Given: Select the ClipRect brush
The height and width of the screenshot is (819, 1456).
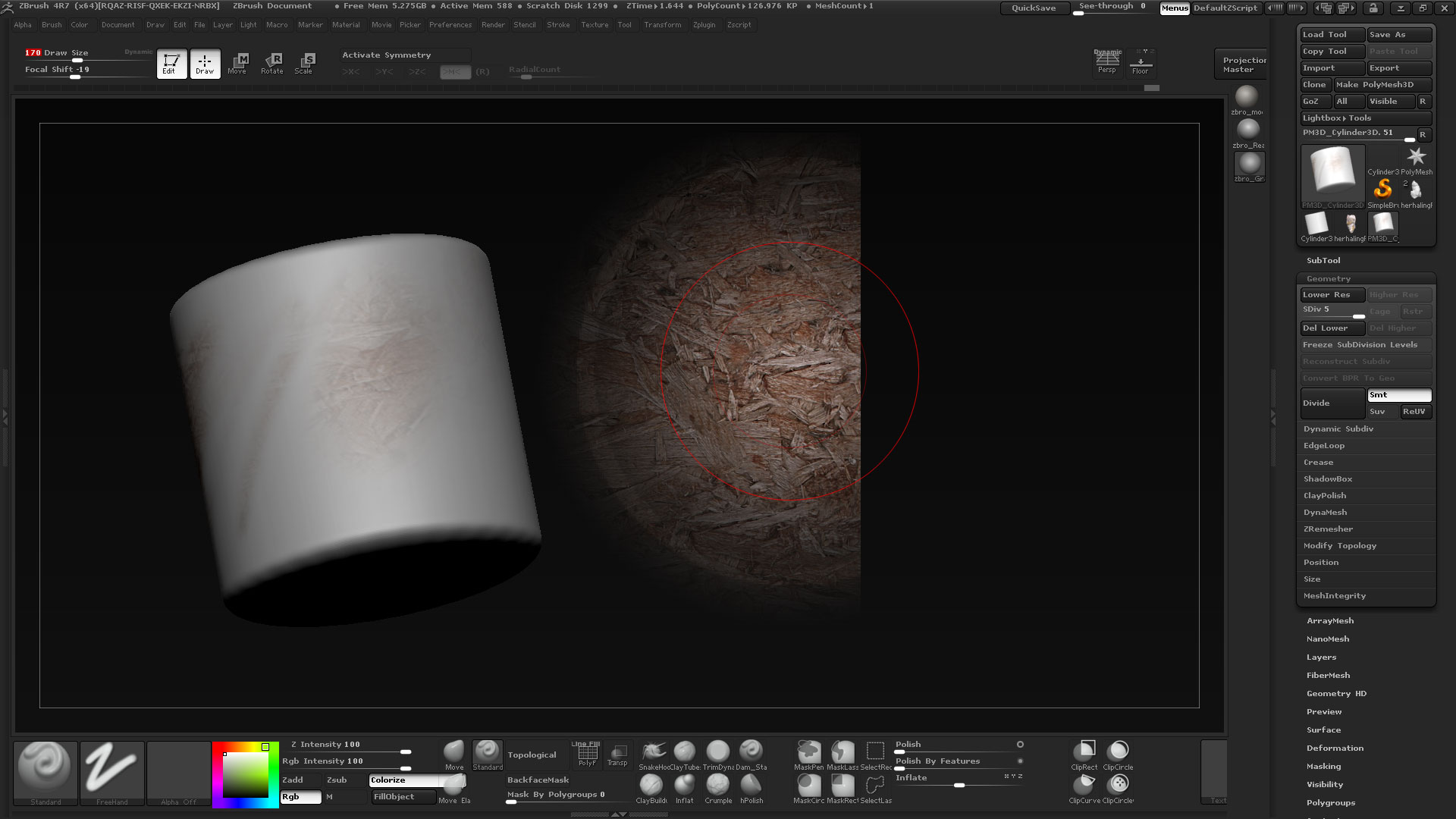Looking at the screenshot, I should pos(1084,755).
